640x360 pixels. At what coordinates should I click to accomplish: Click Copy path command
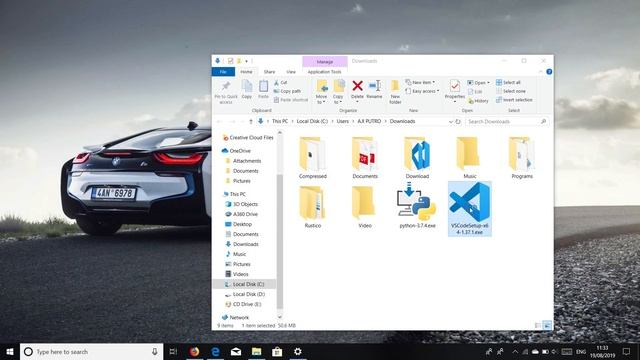[287, 91]
